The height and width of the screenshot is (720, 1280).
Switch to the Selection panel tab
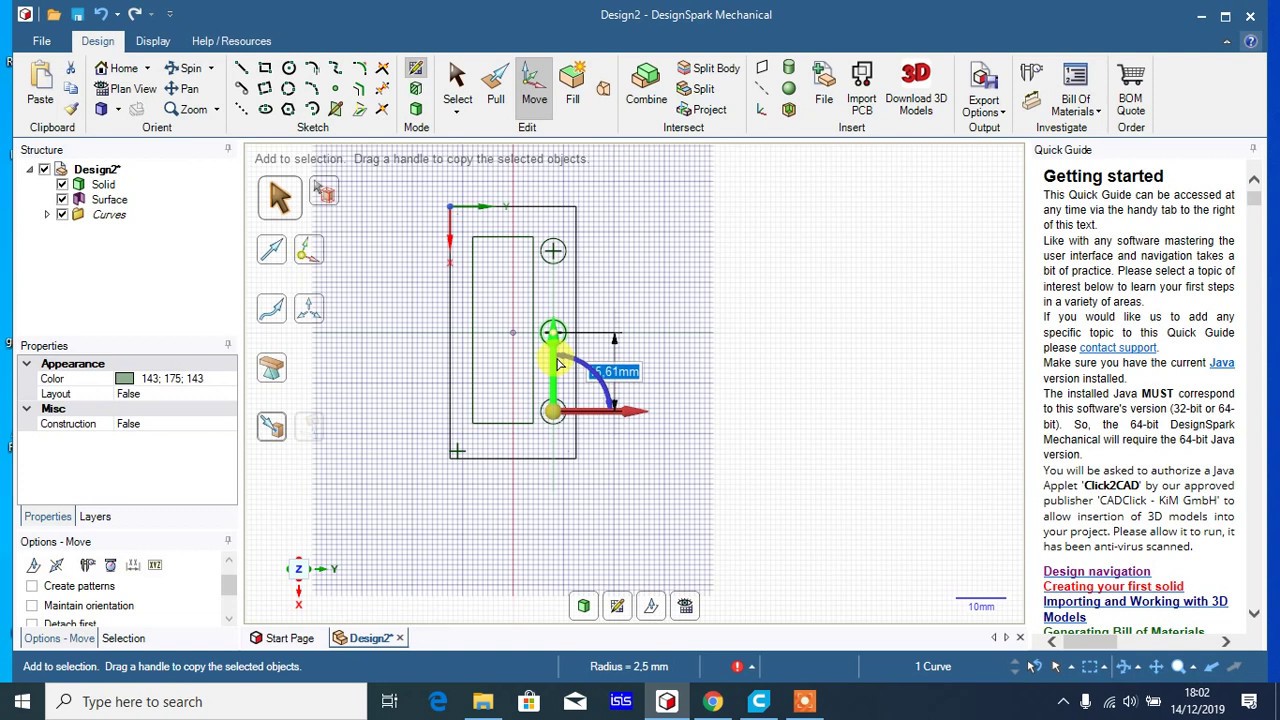pos(124,639)
